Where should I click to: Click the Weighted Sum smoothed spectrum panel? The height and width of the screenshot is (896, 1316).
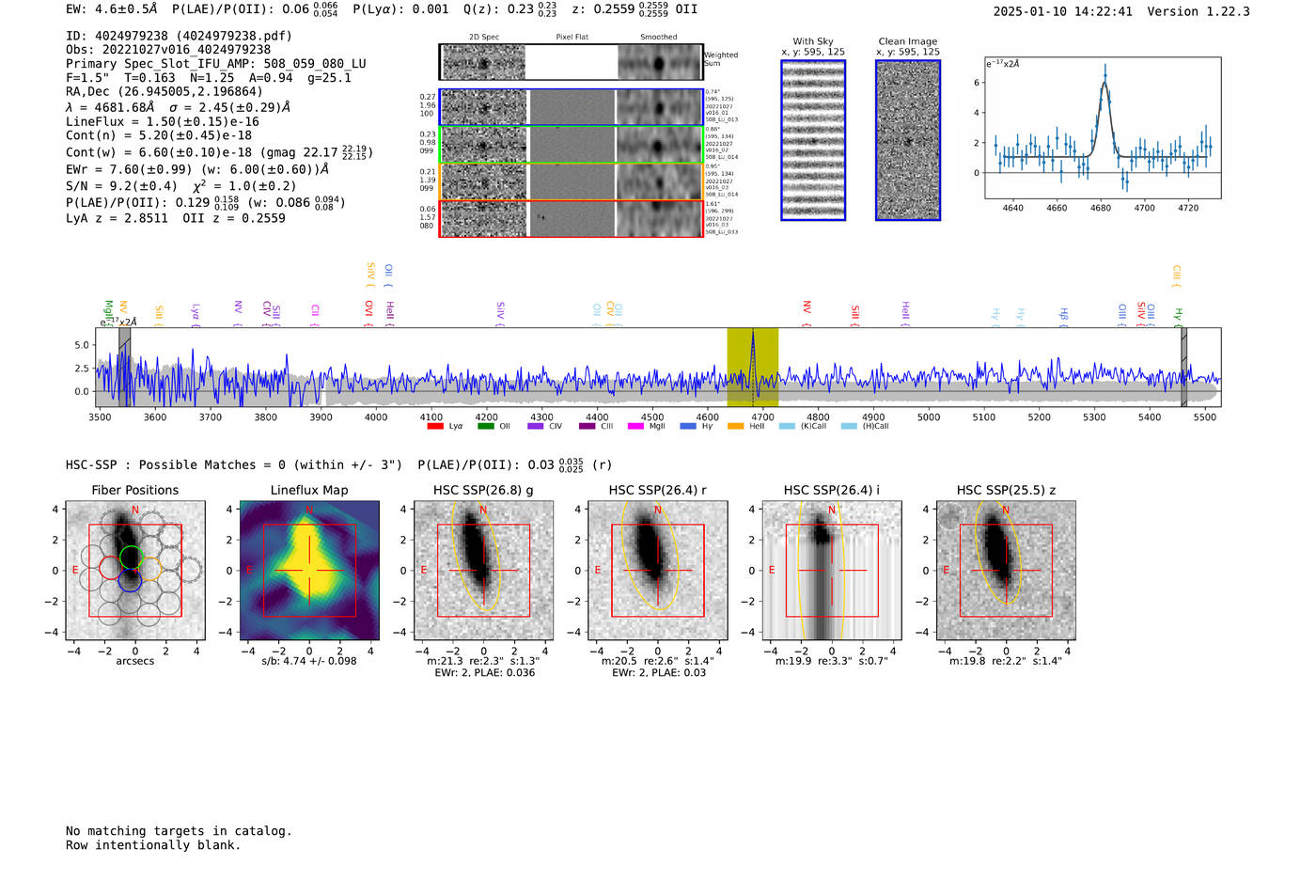(x=660, y=62)
